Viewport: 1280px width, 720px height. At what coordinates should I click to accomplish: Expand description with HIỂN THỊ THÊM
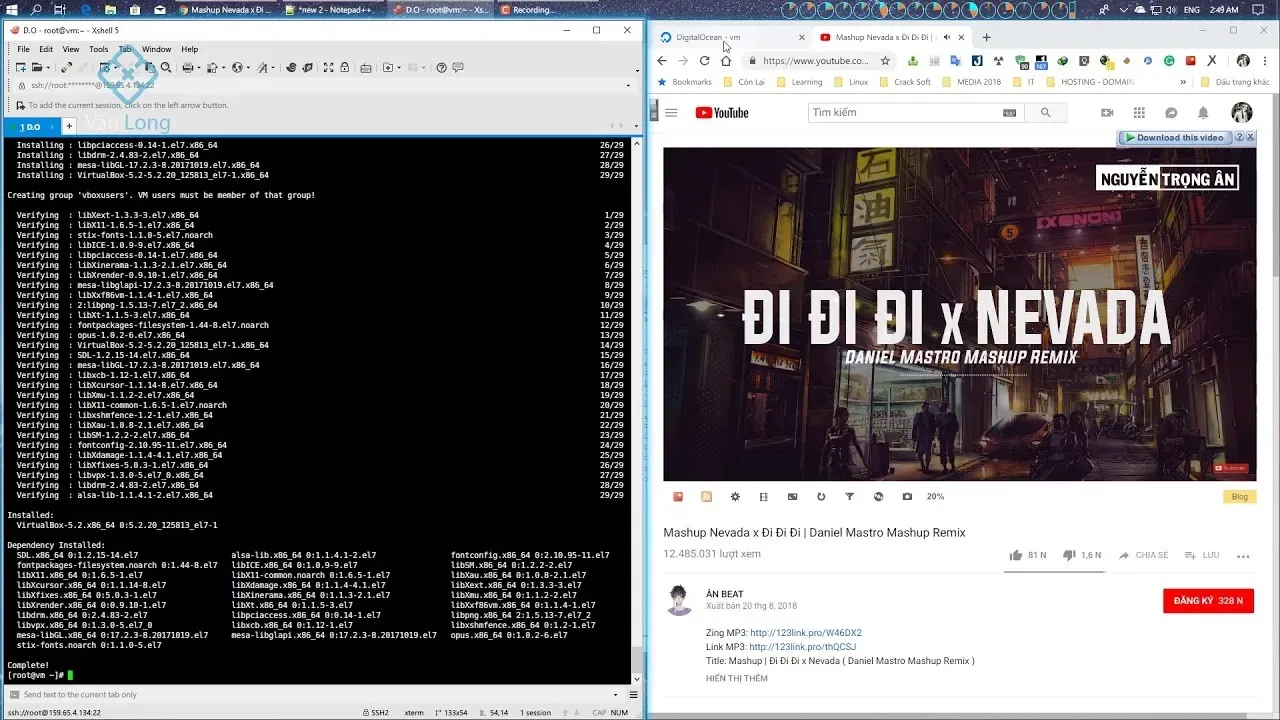pos(737,678)
